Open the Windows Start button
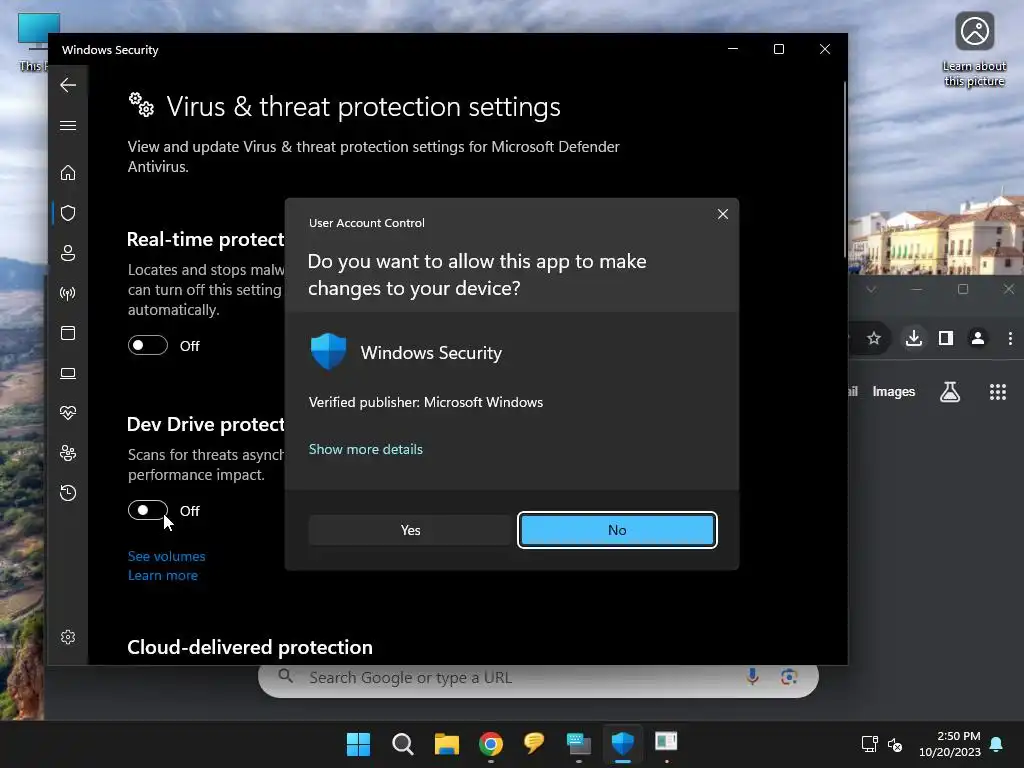Image resolution: width=1024 pixels, height=768 pixels. pyautogui.click(x=358, y=744)
